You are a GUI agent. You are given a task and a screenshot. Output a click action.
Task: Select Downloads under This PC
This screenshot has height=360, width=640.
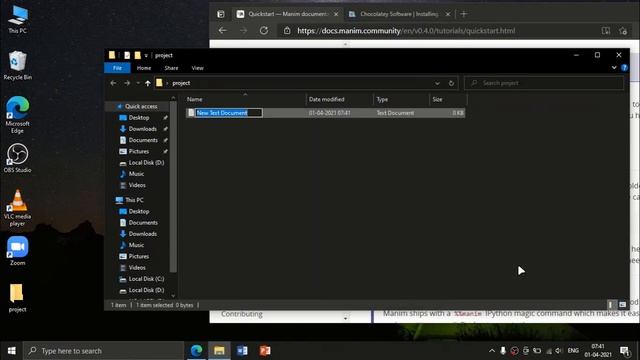[142, 234]
